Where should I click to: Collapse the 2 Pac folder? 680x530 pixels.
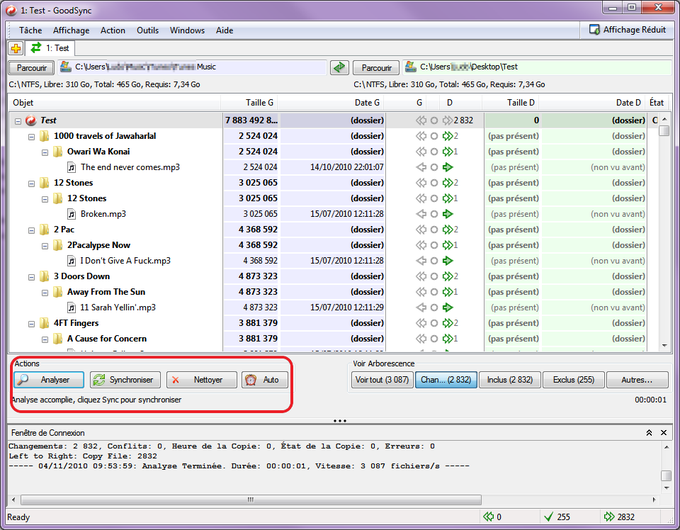click(x=31, y=230)
